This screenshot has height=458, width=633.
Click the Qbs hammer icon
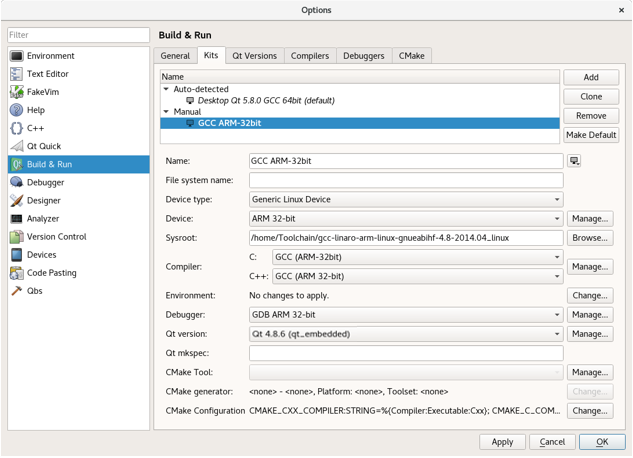[17, 291]
